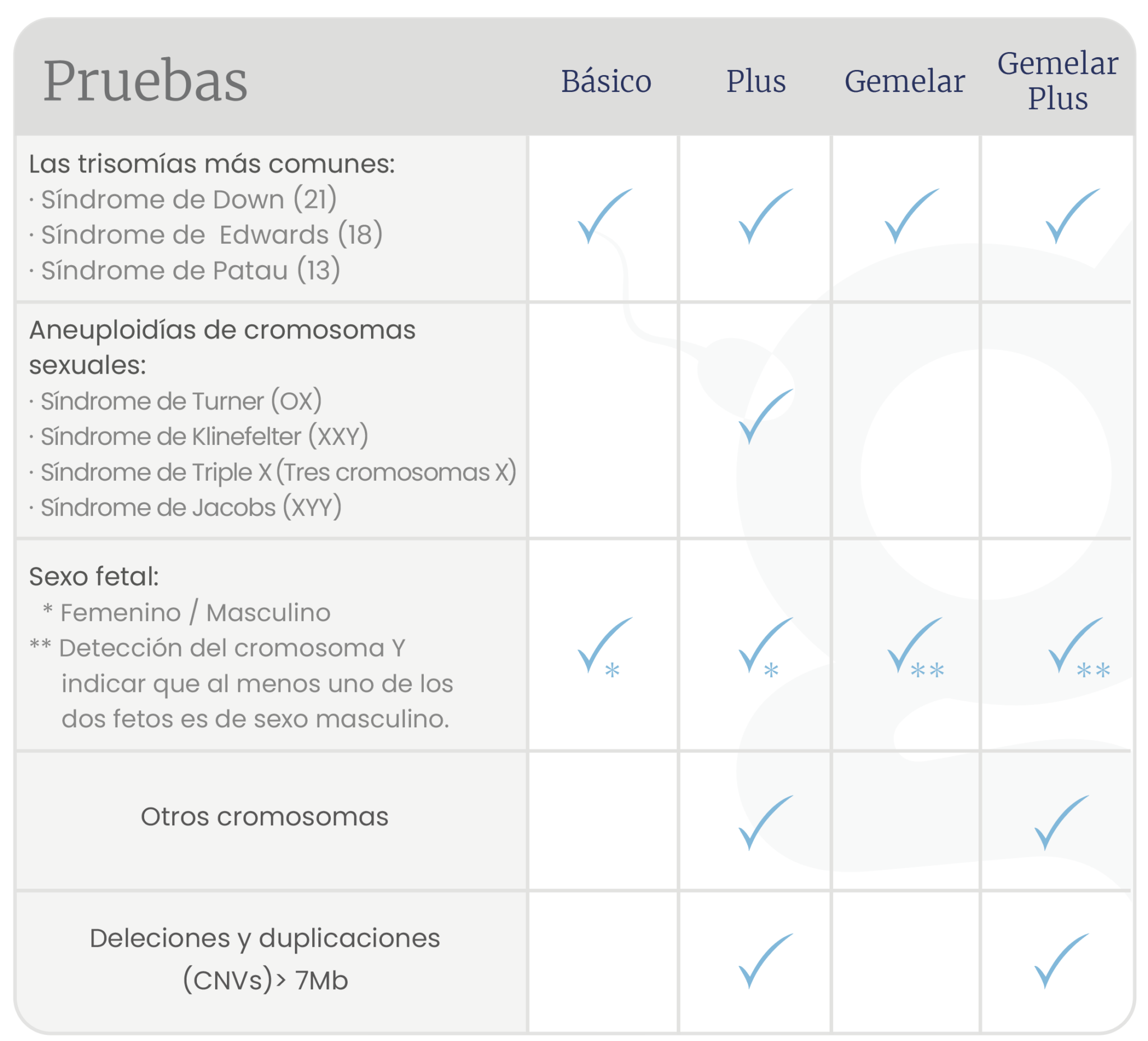1148x1041 pixels.
Task: Click the Plus checkmark in the trisomías row
Action: pos(764,216)
